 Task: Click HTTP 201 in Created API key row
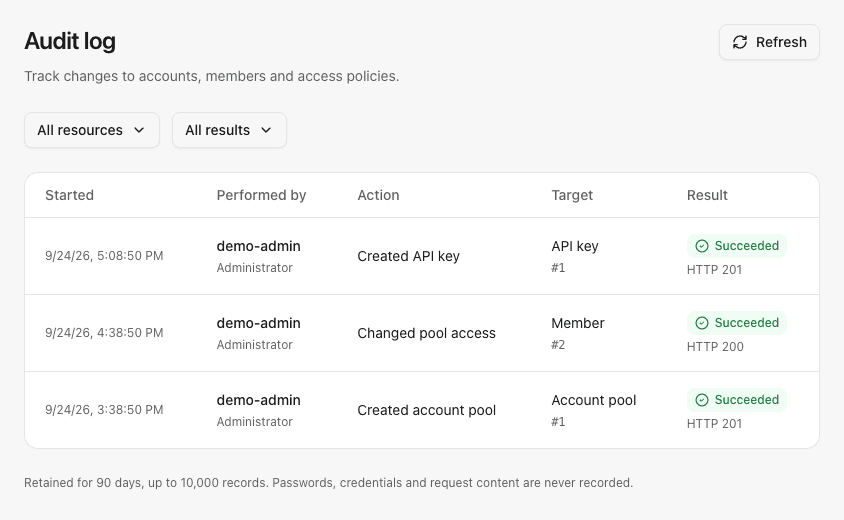click(x=714, y=270)
